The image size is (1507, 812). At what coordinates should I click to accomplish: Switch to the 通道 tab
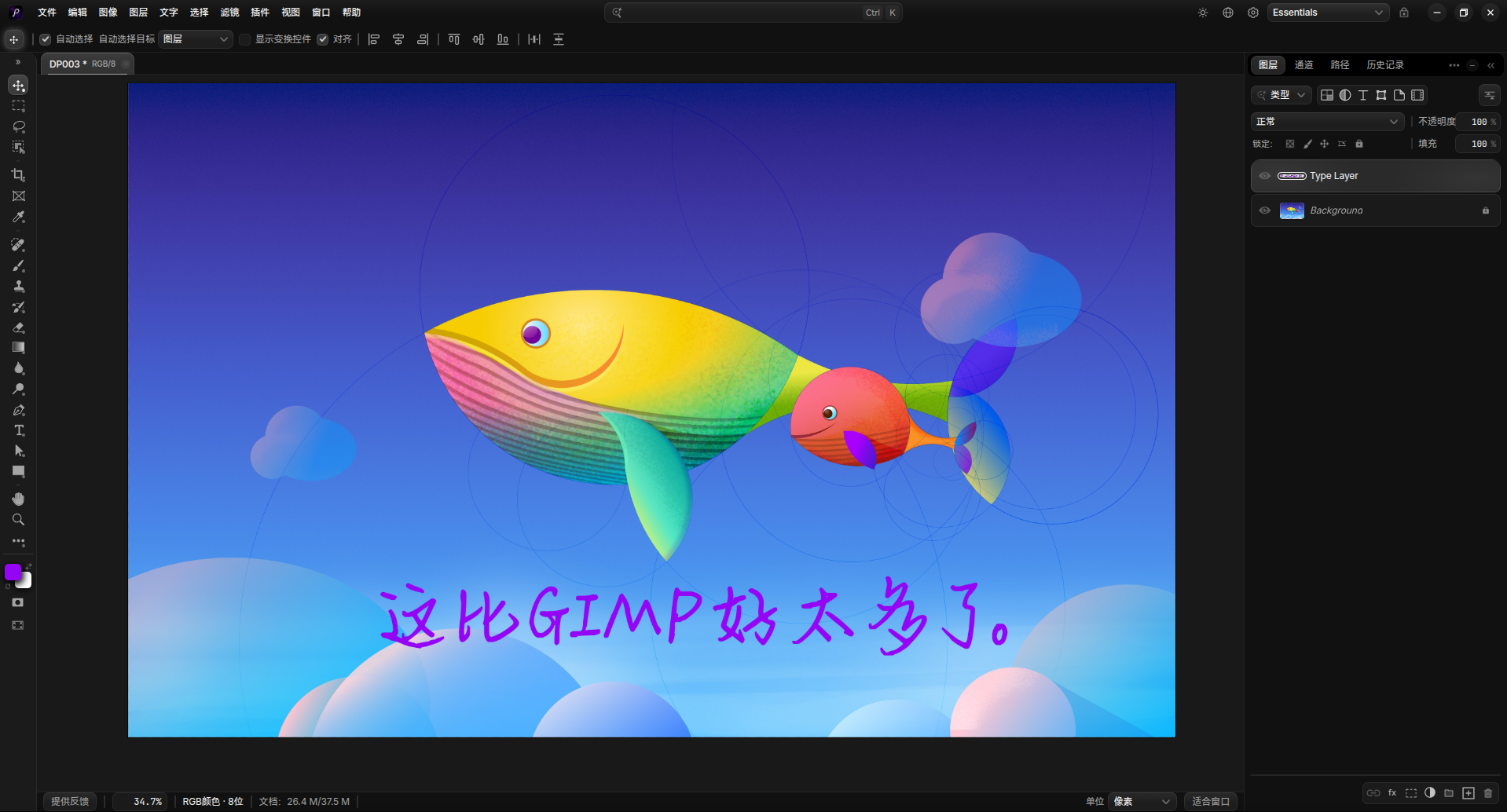[1304, 65]
